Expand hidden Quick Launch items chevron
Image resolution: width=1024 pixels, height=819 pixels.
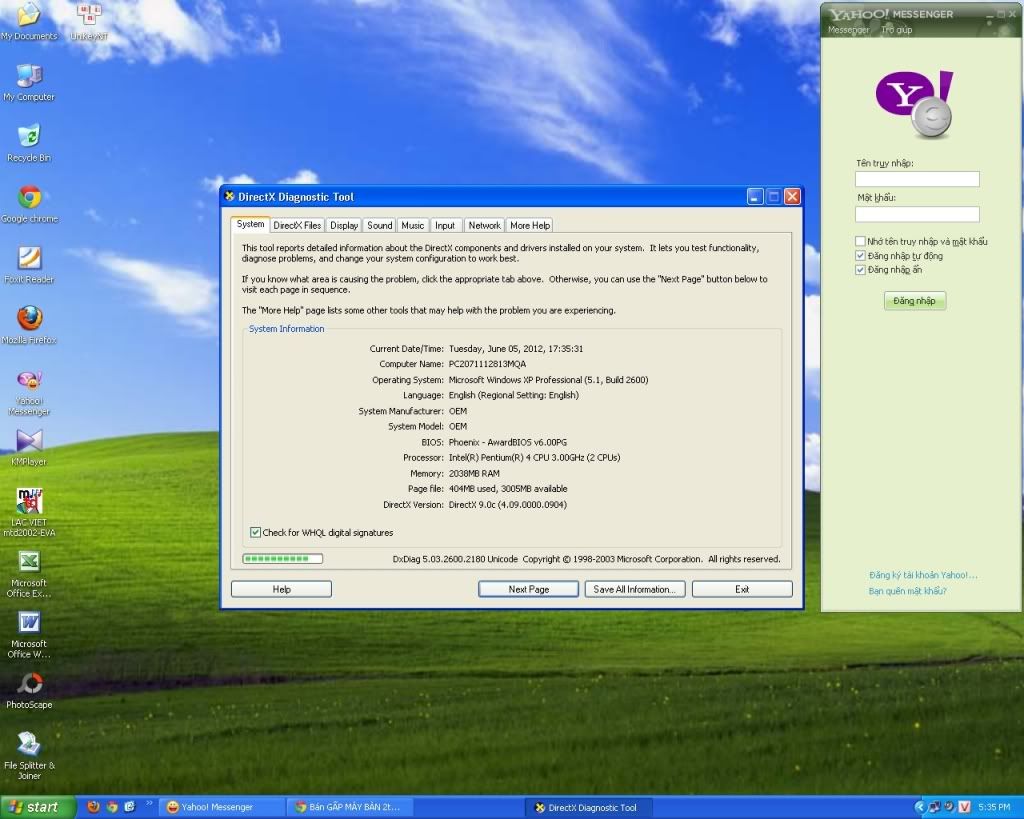(149, 803)
